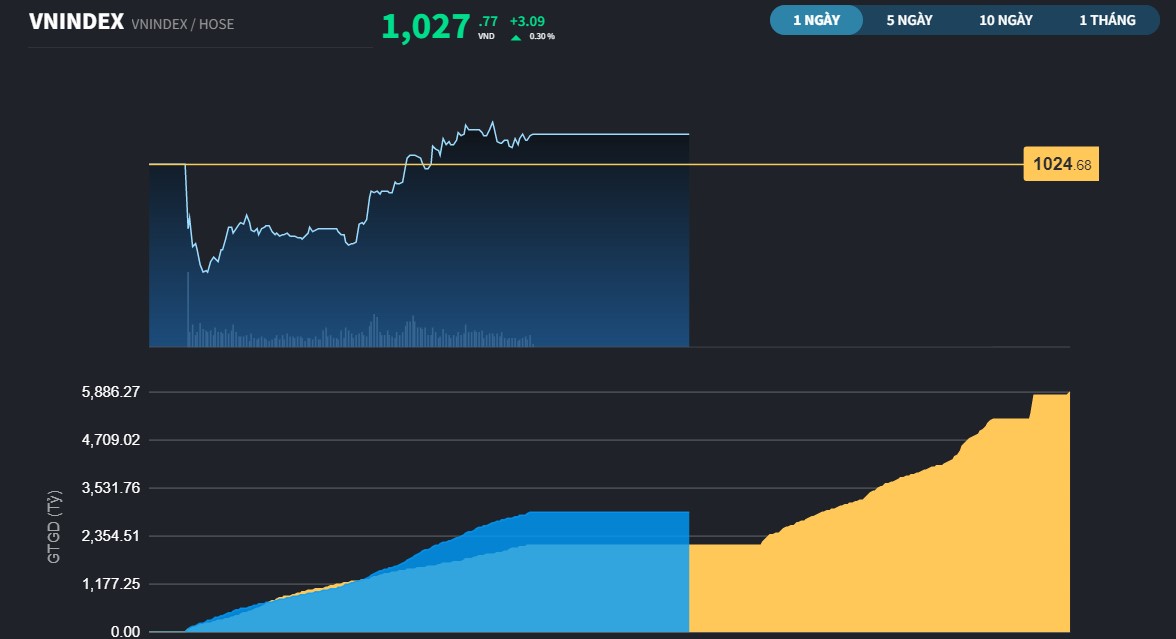Screen dimensions: 1176x639
Task: Open the 1 THÁNG view
Action: pyautogui.click(x=1107, y=20)
